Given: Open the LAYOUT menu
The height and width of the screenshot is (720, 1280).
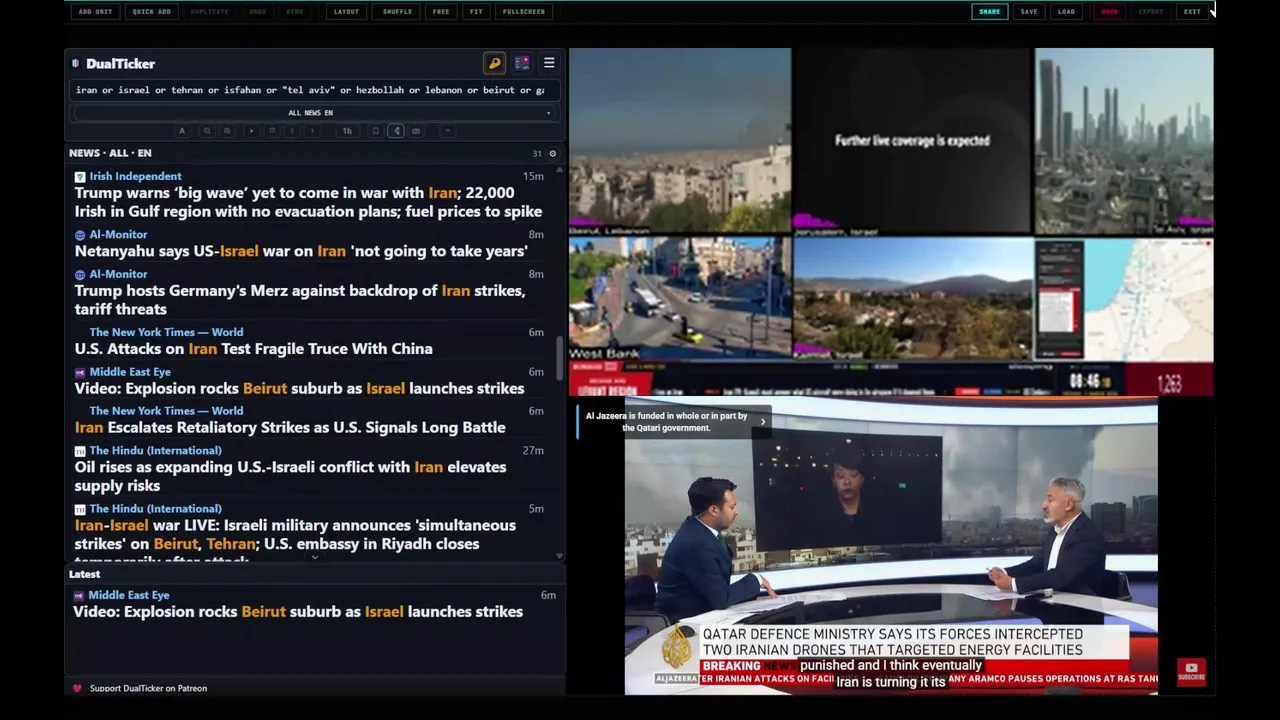Looking at the screenshot, I should click(x=346, y=12).
